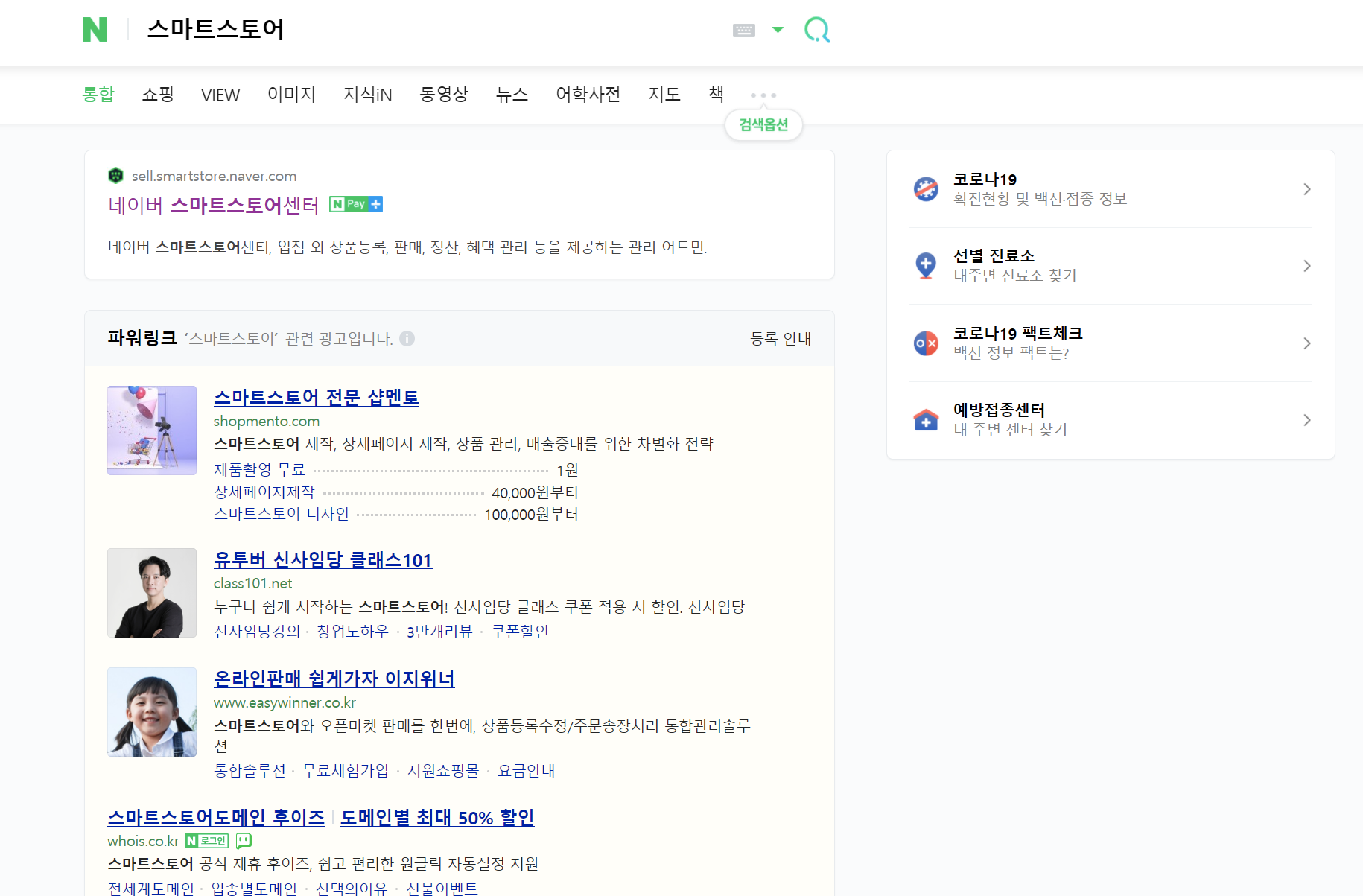1363x896 pixels.
Task: Open the 지도 tab
Action: point(664,95)
